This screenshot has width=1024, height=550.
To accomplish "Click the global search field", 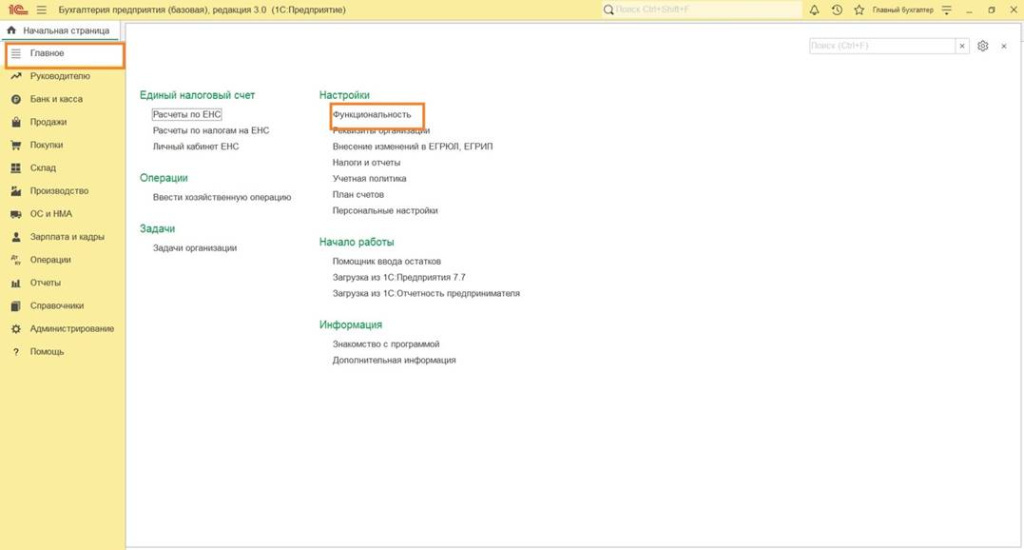I will 701,9.
